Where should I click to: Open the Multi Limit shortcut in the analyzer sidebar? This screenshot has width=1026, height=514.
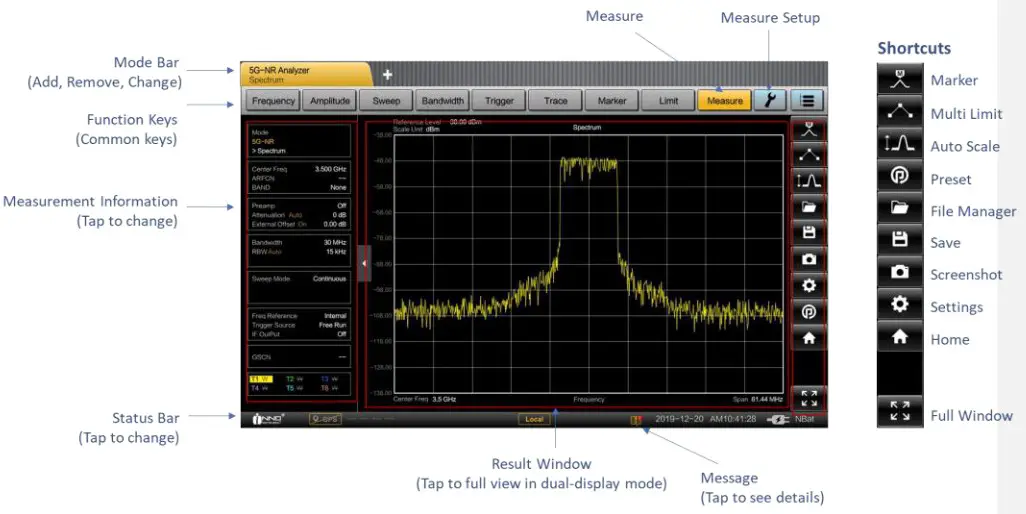tap(809, 156)
